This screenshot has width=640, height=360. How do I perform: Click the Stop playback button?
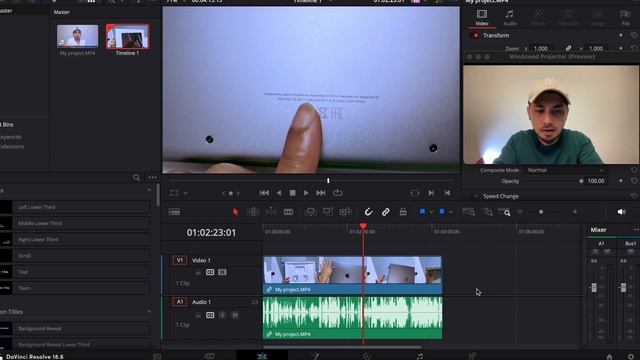(292, 193)
